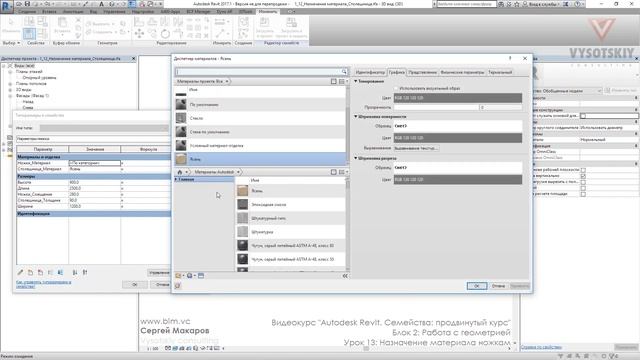This screenshot has width=640, height=360.
Task: Click the new parameter icon in Family Types
Action: tap(30, 272)
